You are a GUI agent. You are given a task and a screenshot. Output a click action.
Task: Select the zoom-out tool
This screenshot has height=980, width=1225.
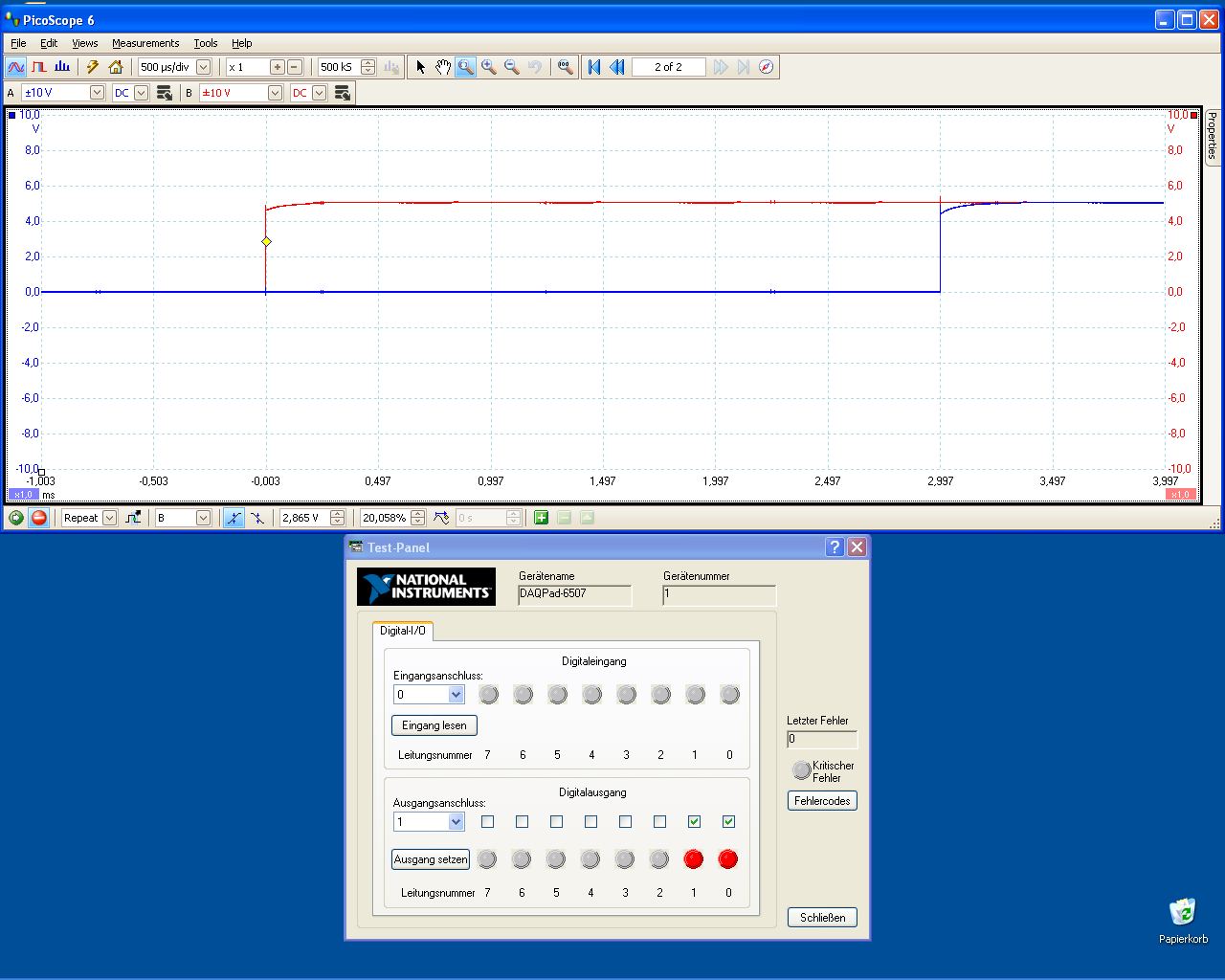pyautogui.click(x=512, y=67)
